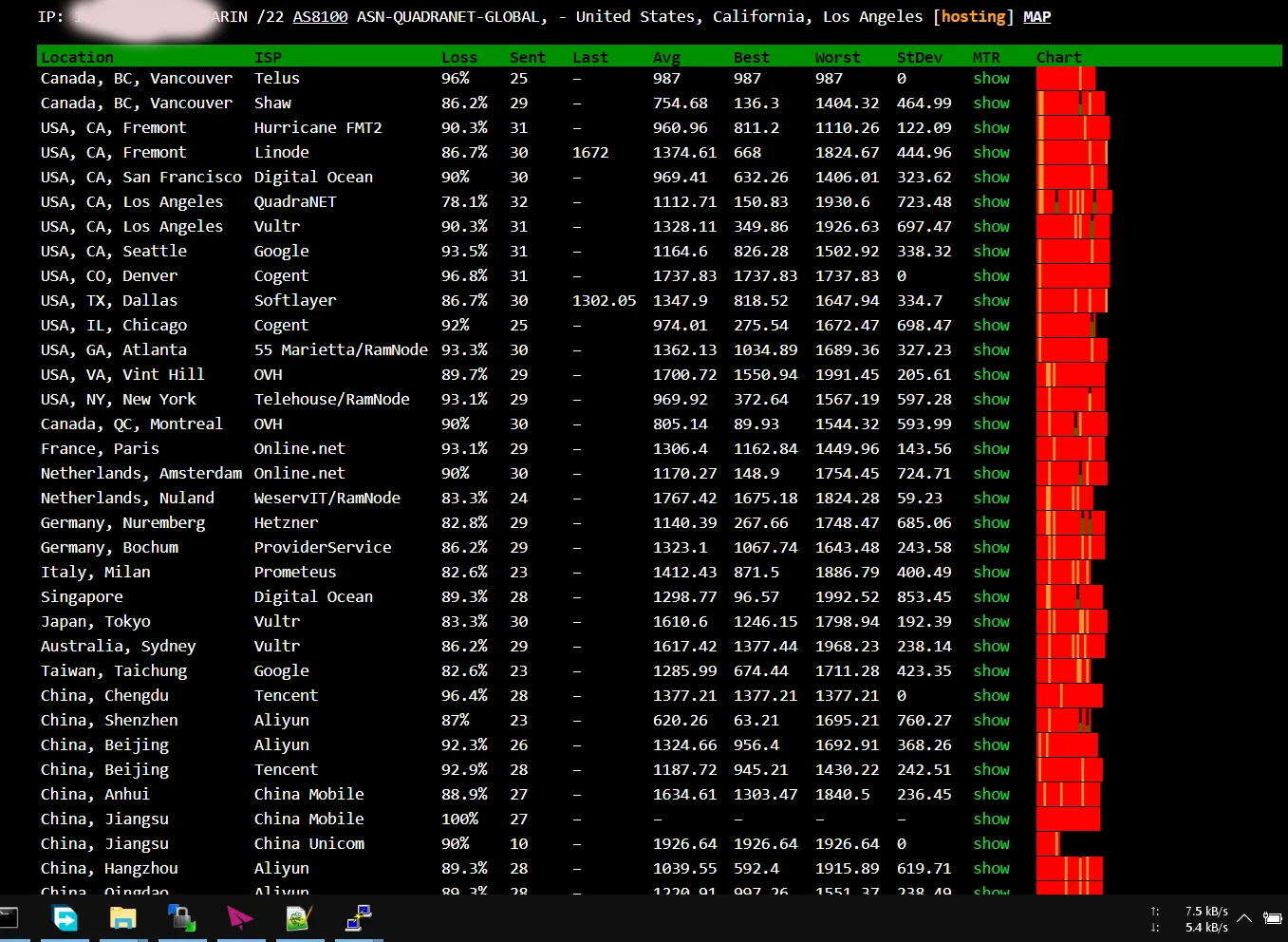
Task: Open the pink paper plane app
Action: coord(240,918)
